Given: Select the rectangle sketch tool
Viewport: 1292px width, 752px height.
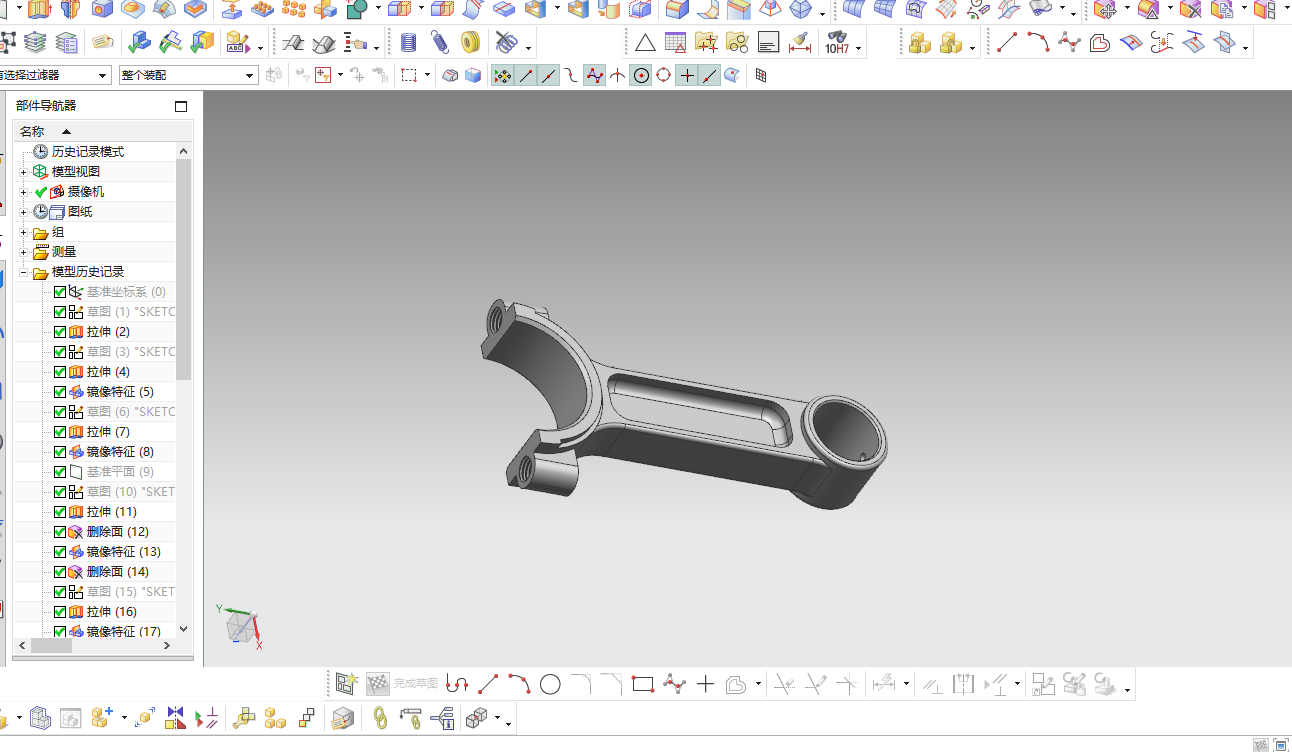Looking at the screenshot, I should coord(643,684).
